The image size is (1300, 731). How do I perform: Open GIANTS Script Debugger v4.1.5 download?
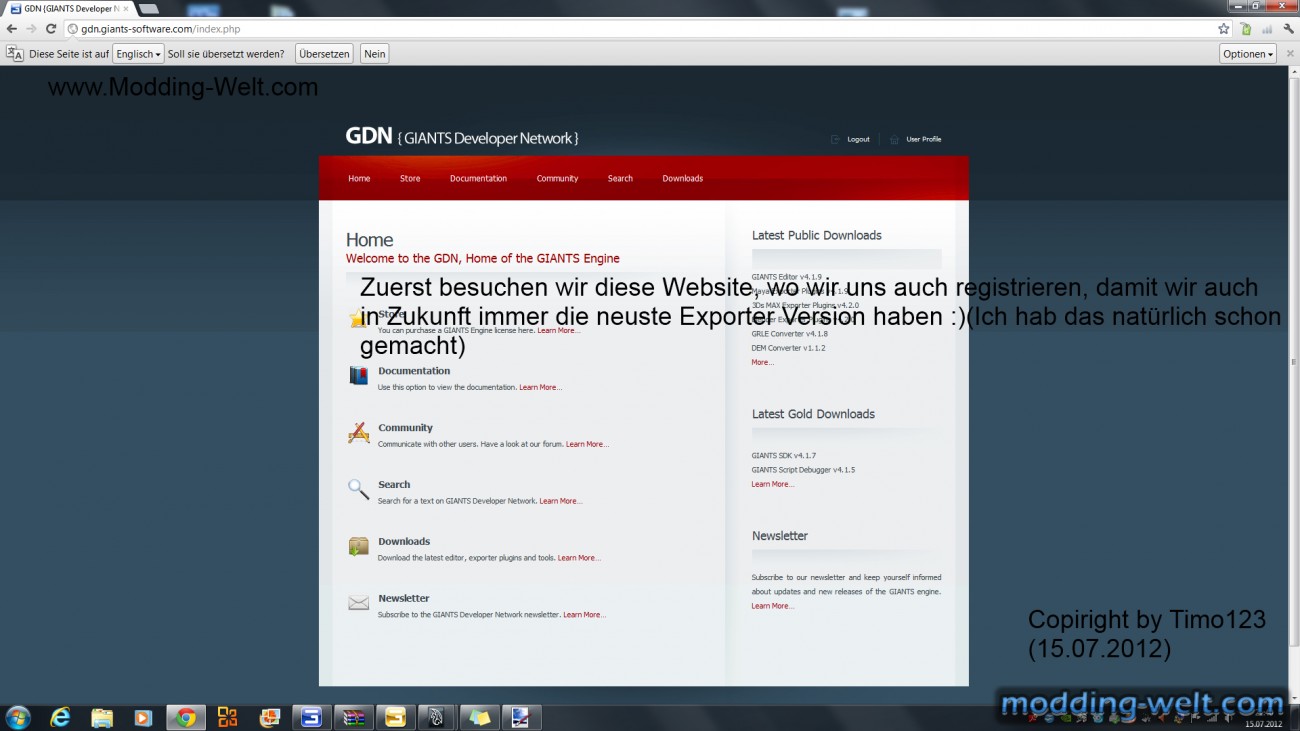pyautogui.click(x=803, y=470)
